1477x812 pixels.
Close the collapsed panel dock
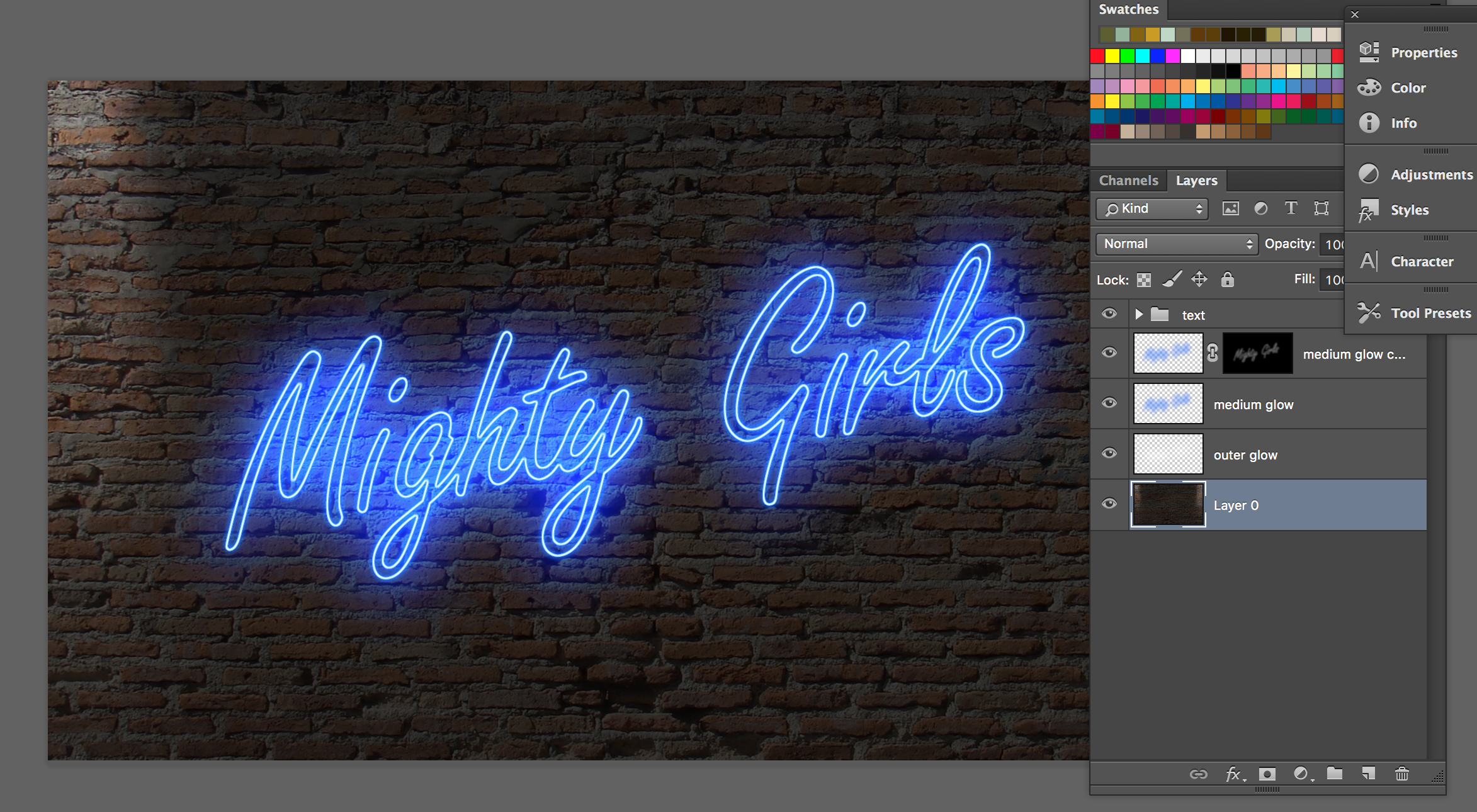click(1355, 14)
